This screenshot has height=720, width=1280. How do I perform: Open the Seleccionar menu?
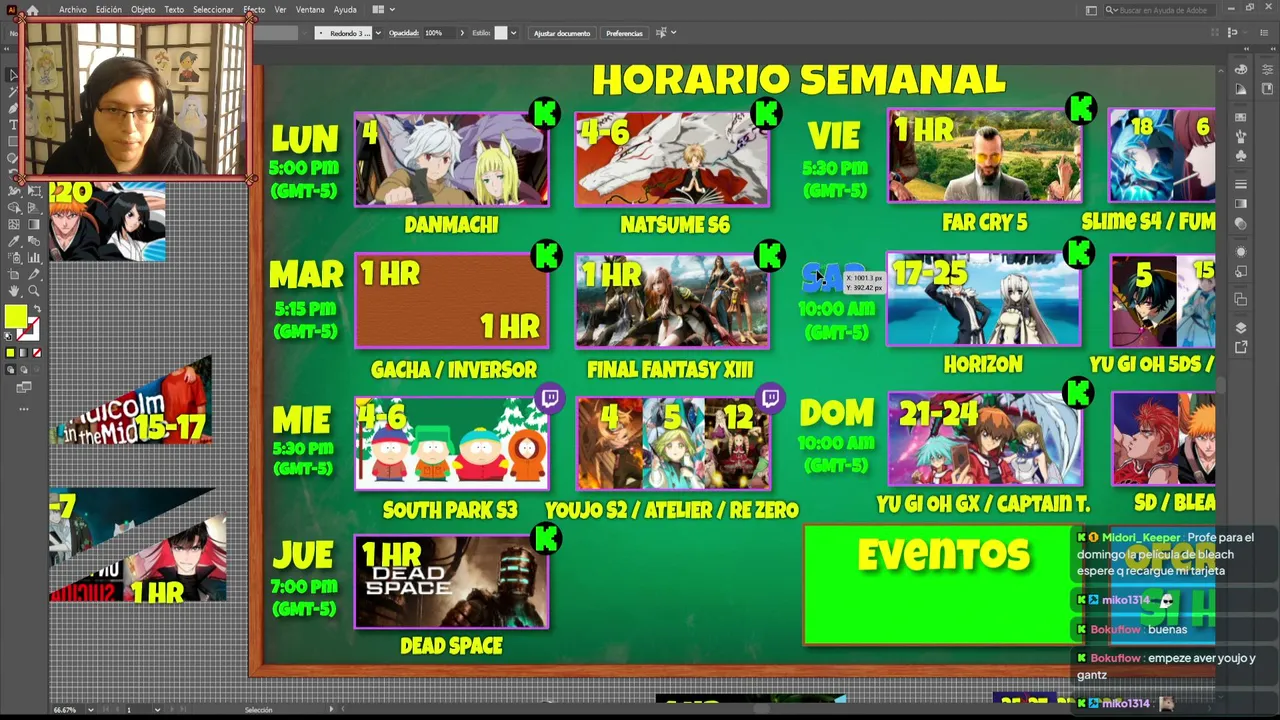[x=213, y=10]
